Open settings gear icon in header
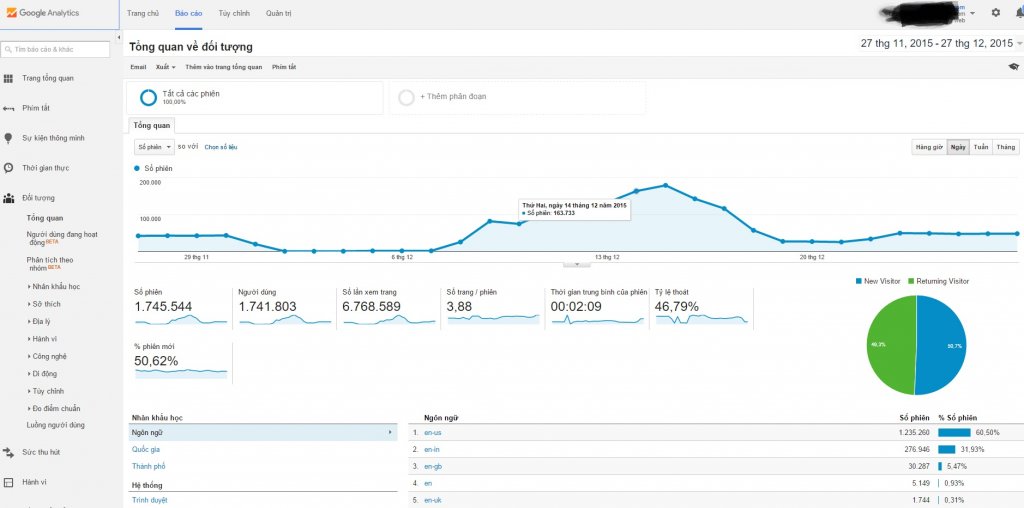Screen dimensions: 1024x508 (995, 13)
